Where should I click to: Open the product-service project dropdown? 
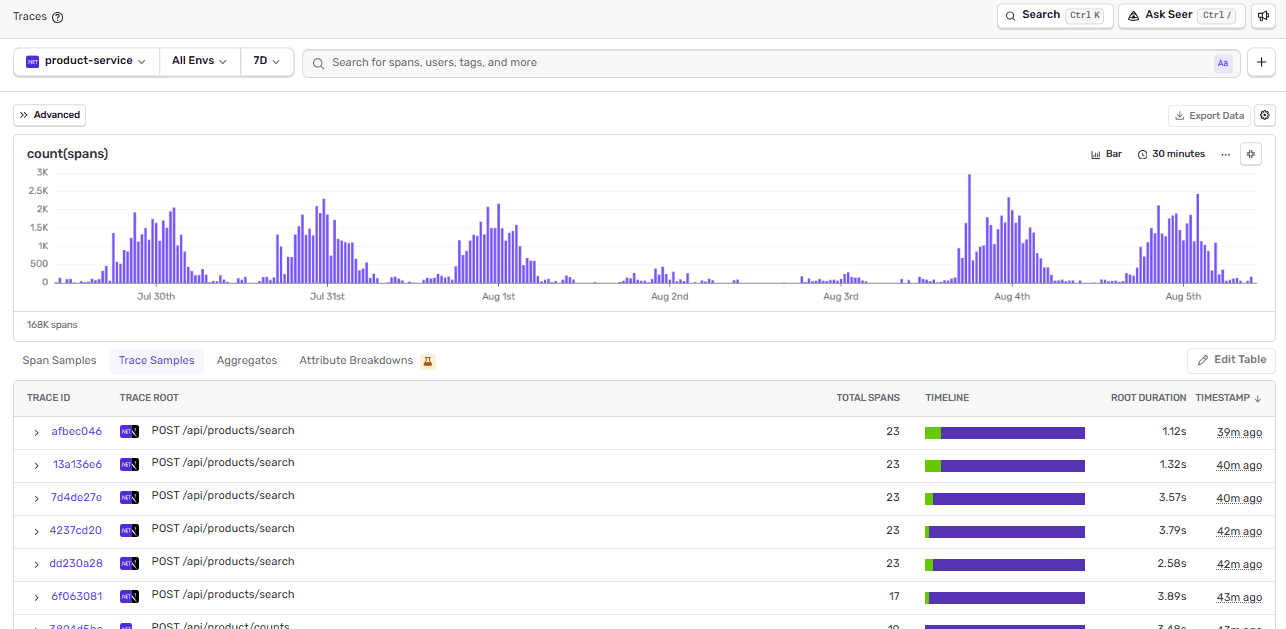tap(86, 61)
